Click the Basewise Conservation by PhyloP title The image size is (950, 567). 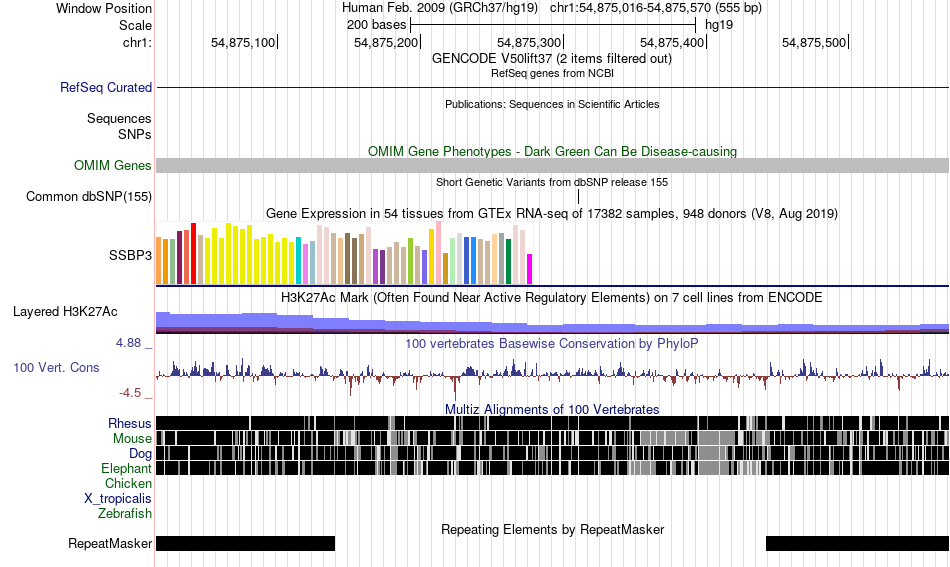552,343
